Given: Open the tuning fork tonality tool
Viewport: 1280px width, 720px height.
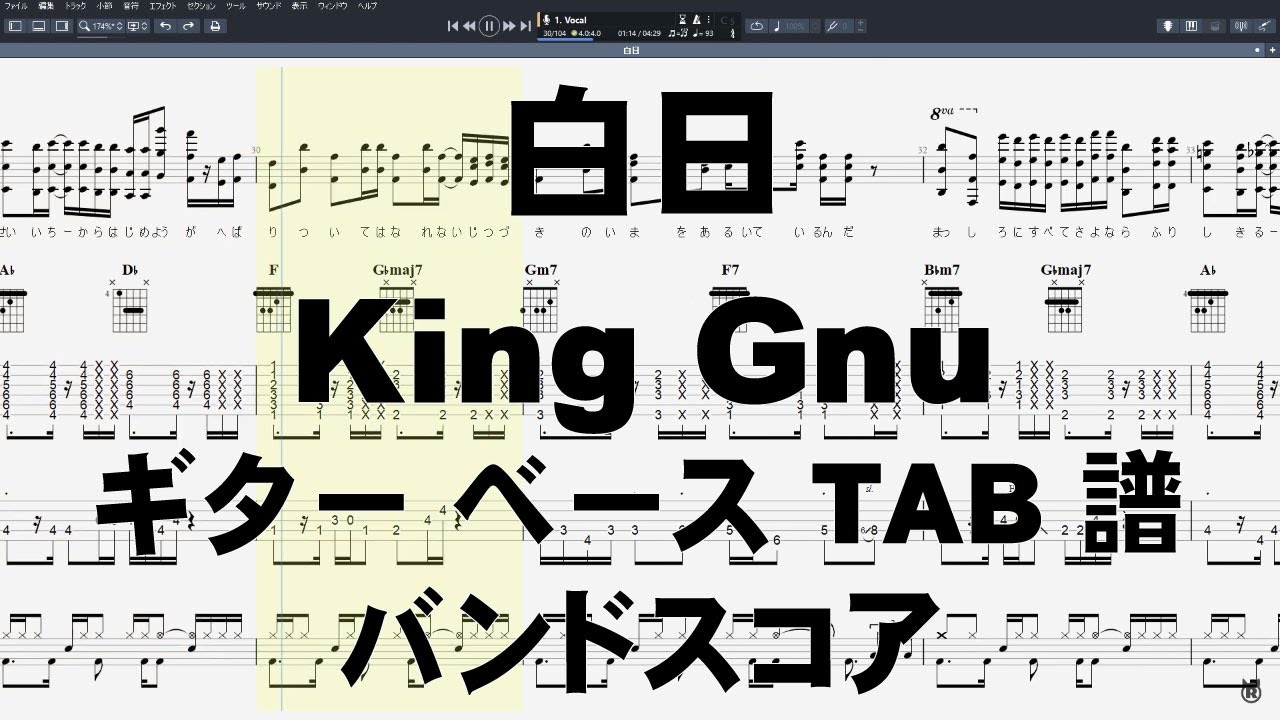Looking at the screenshot, I should coord(831,26).
